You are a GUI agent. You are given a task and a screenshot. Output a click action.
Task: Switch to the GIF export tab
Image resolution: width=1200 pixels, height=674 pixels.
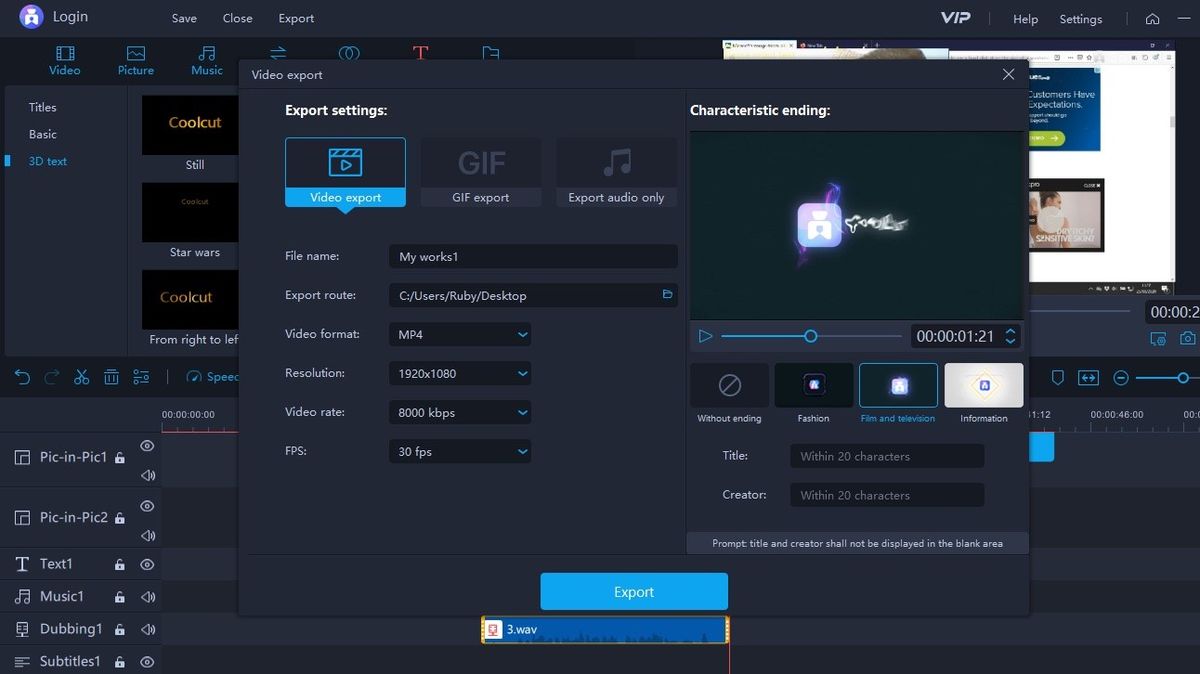481,170
